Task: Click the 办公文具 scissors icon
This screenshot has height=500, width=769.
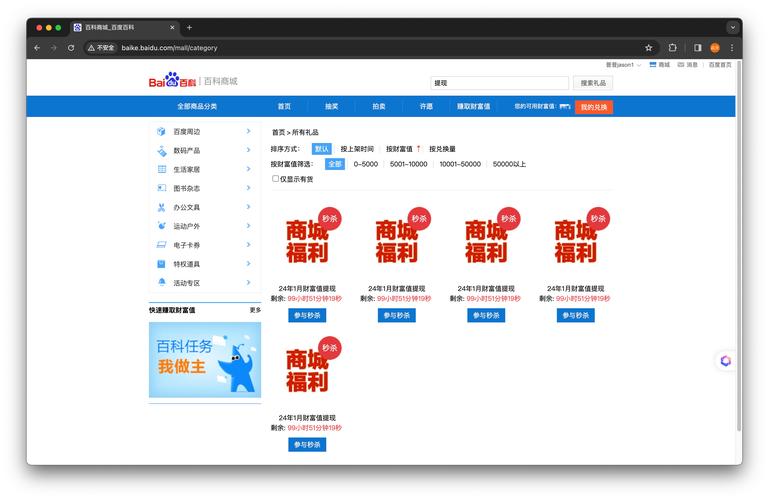Action: pyautogui.click(x=161, y=207)
